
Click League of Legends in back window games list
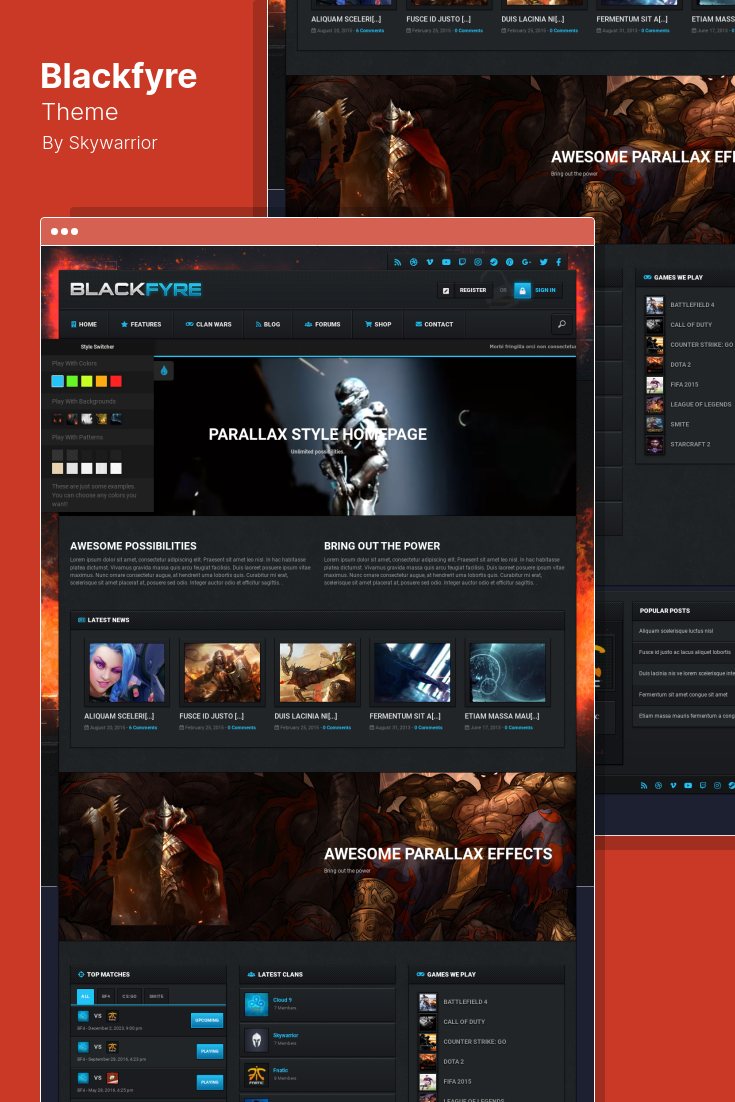[x=701, y=405]
